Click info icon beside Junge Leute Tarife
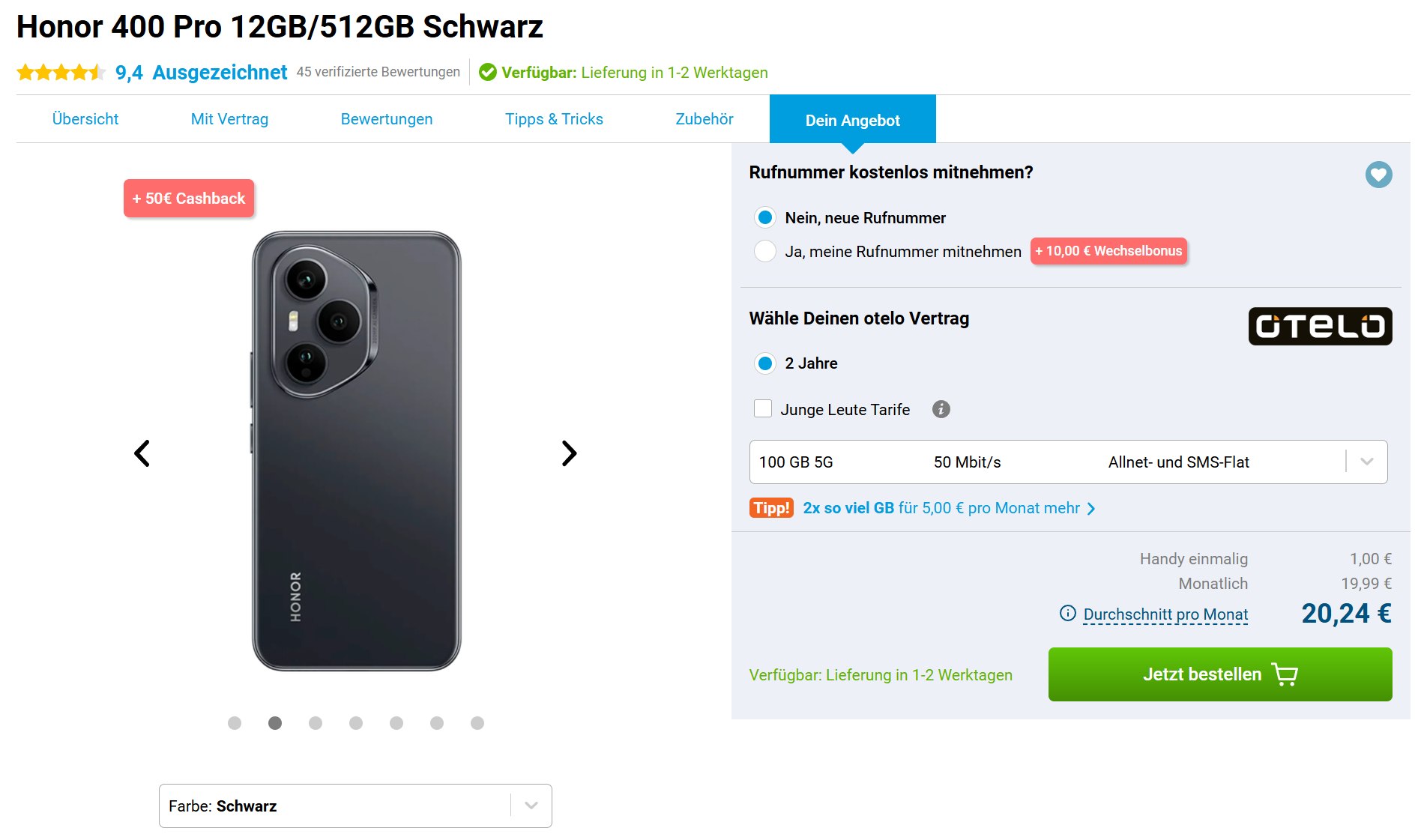1427x840 pixels. [941, 409]
